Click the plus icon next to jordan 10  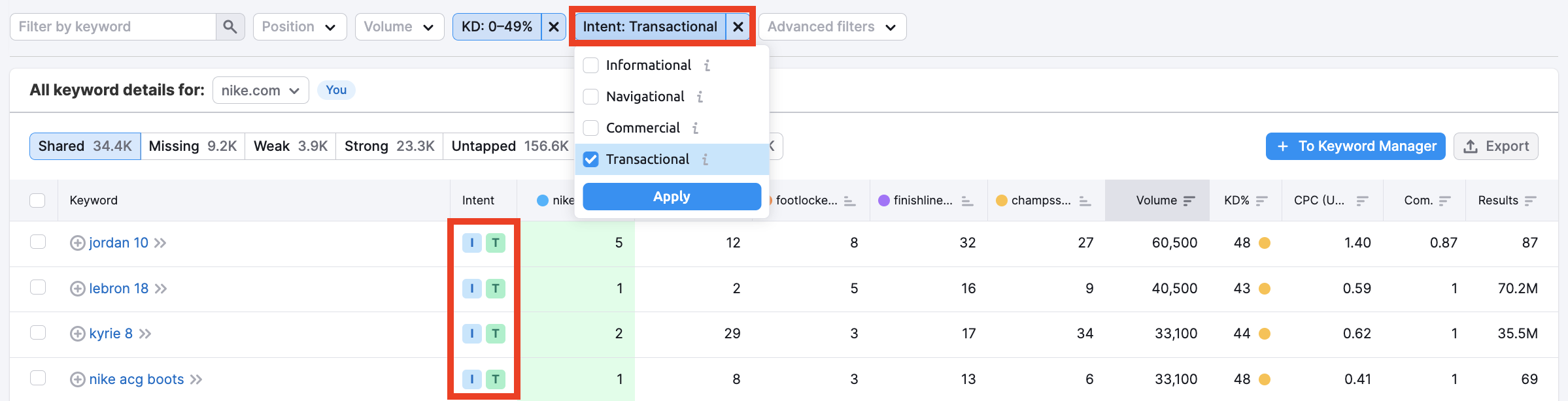click(x=77, y=243)
